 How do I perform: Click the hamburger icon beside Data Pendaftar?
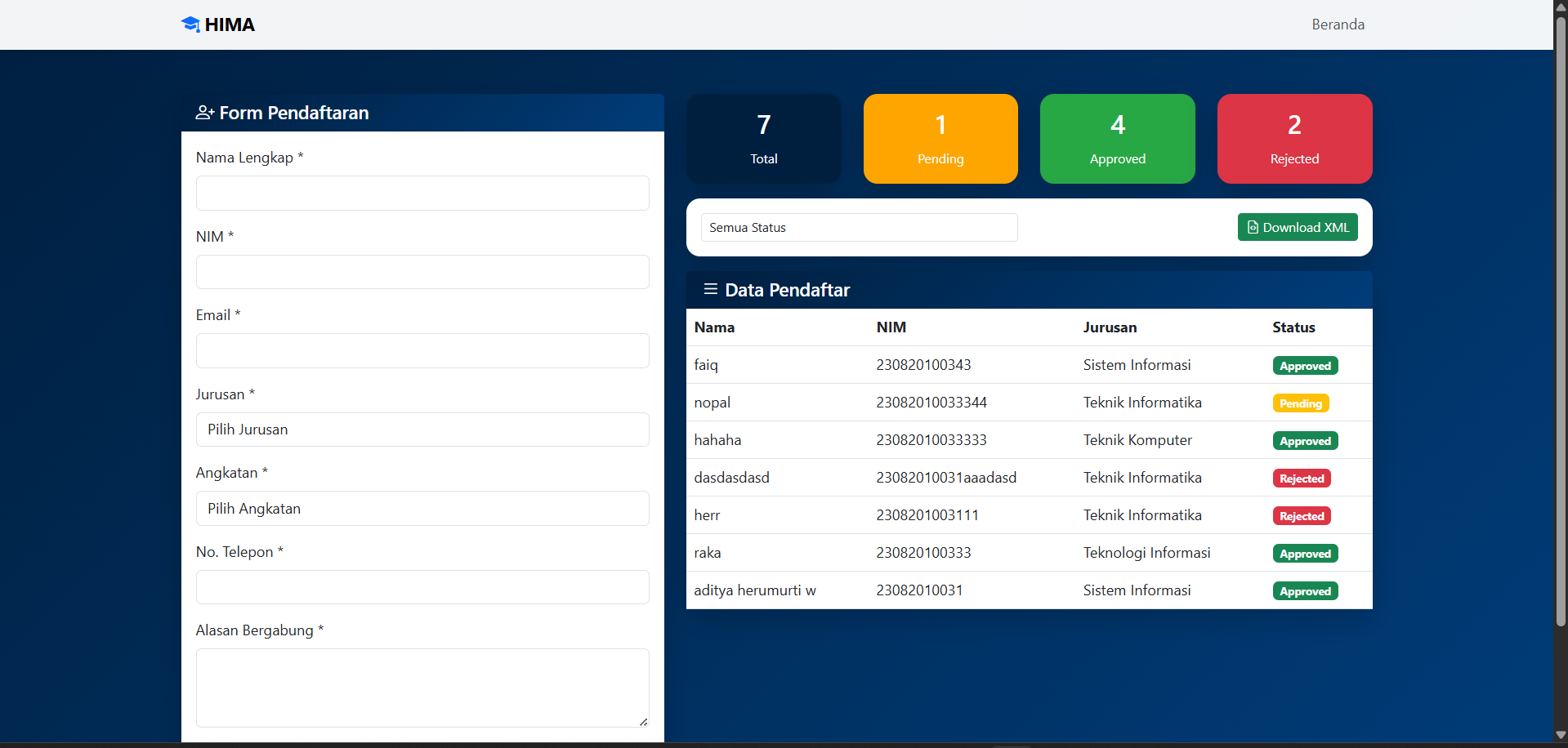[x=709, y=289]
